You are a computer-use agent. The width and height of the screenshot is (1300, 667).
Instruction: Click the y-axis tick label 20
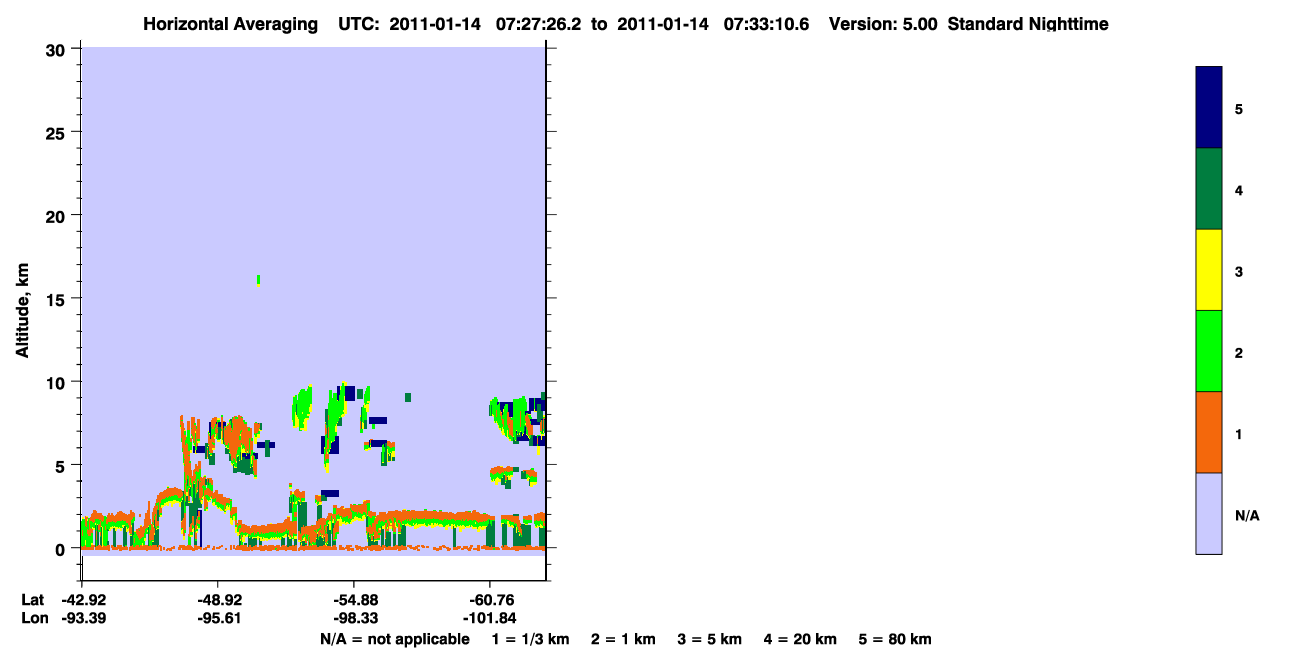(58, 216)
